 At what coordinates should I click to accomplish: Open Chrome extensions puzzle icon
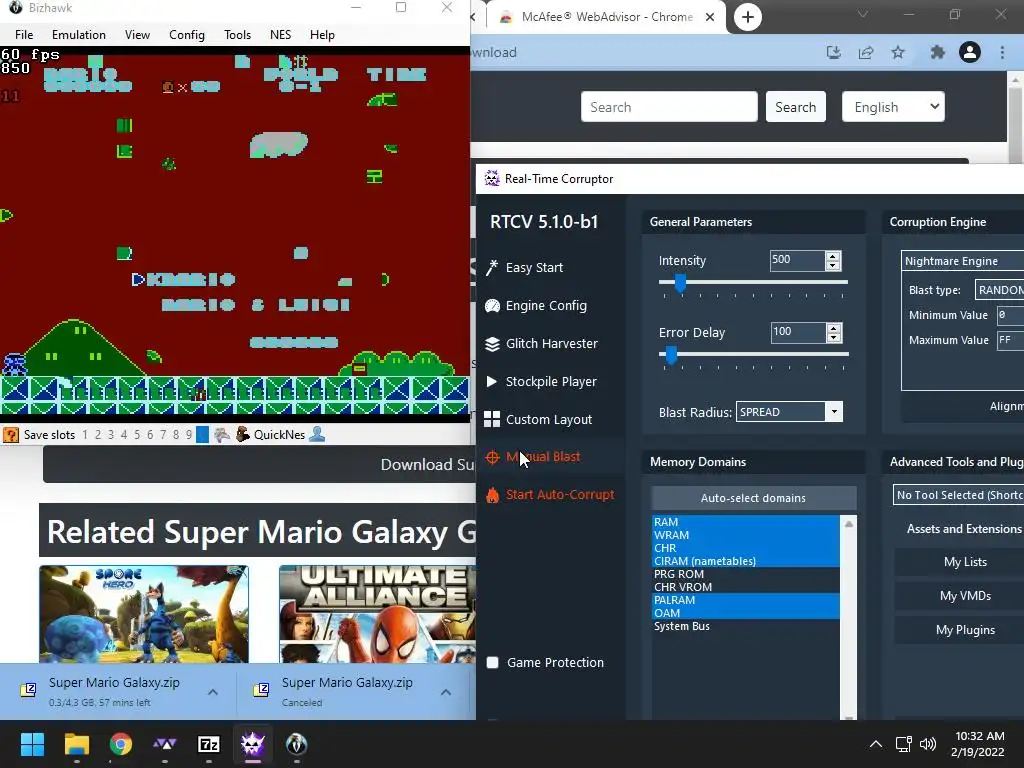point(938,52)
